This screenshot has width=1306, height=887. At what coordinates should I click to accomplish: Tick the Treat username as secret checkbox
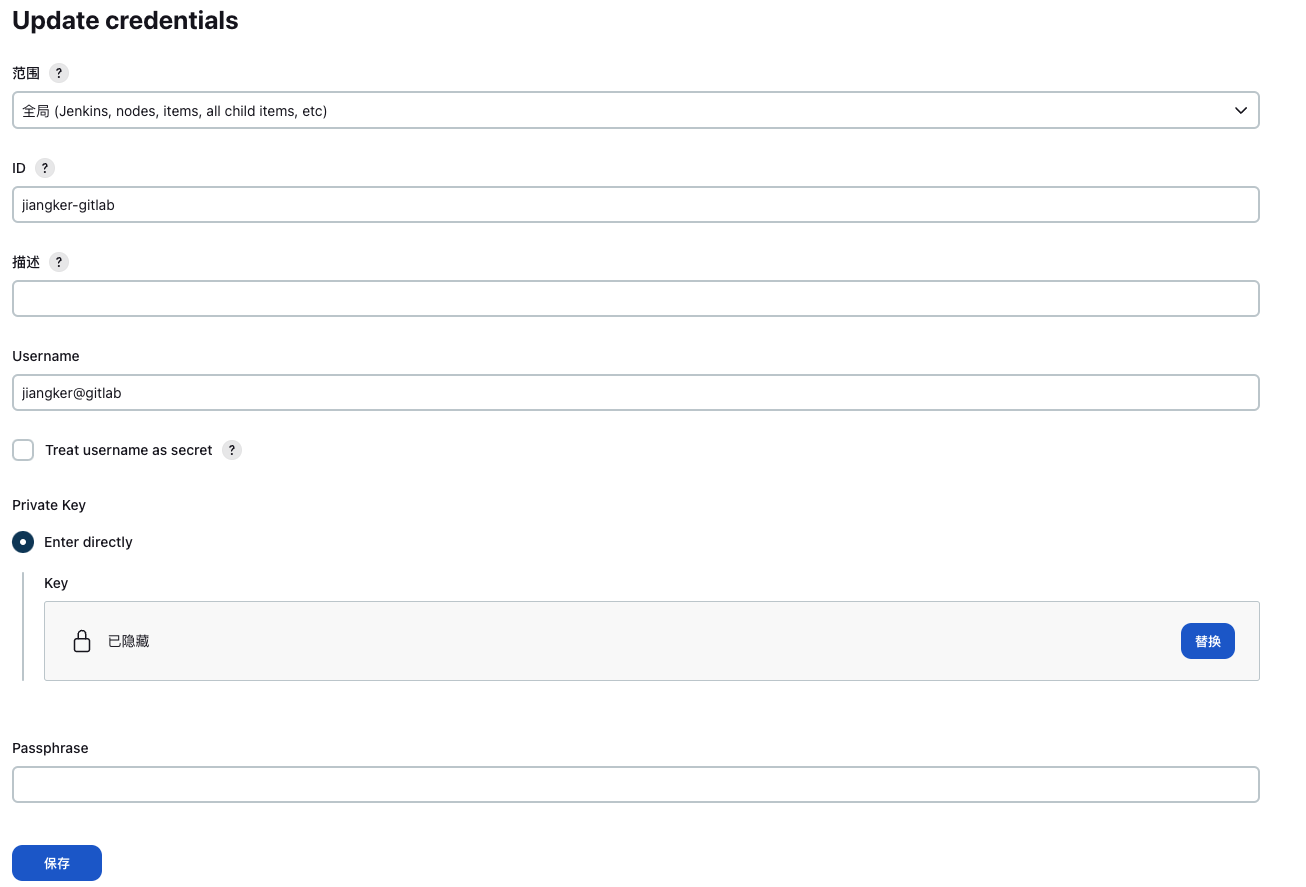tap(23, 450)
